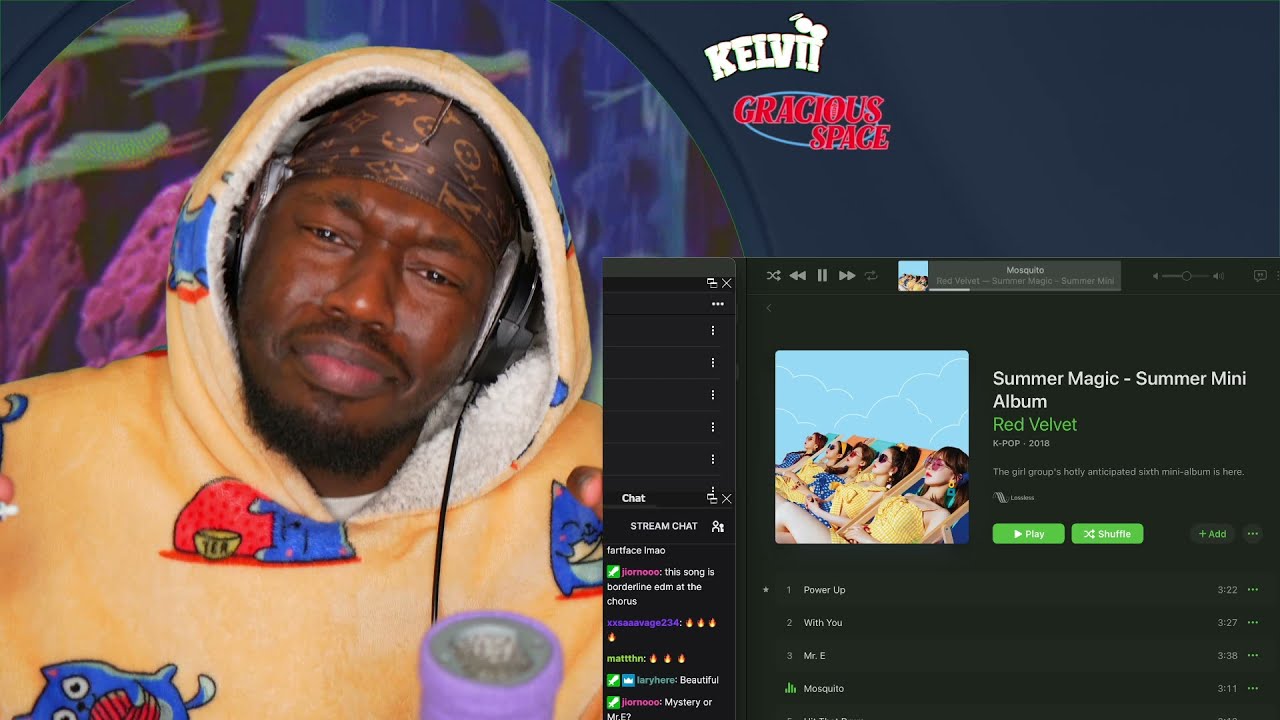Click the now-playing album thumbnail in the player bar
Image resolution: width=1280 pixels, height=720 pixels.
tap(913, 276)
